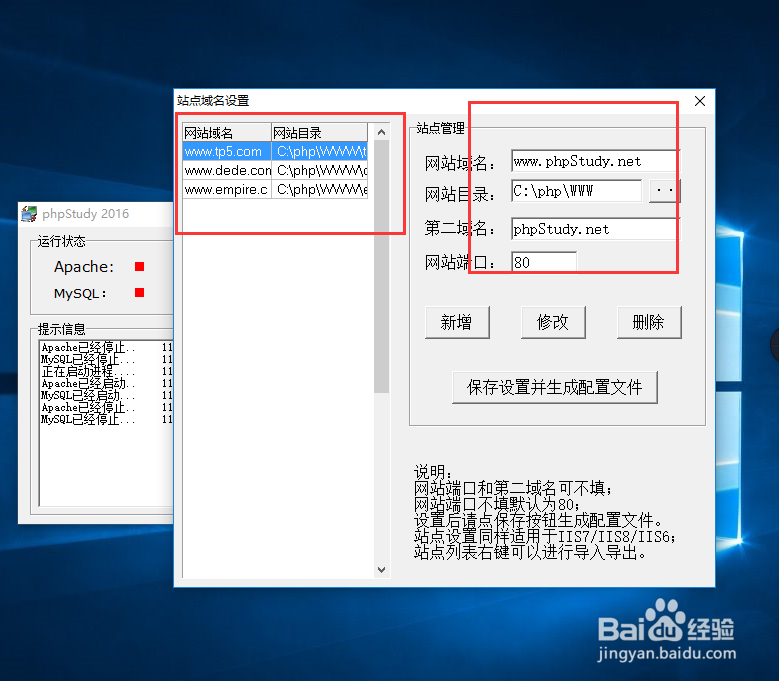Close the 站点域名设置 dialog
The height and width of the screenshot is (681, 779).
[x=700, y=101]
